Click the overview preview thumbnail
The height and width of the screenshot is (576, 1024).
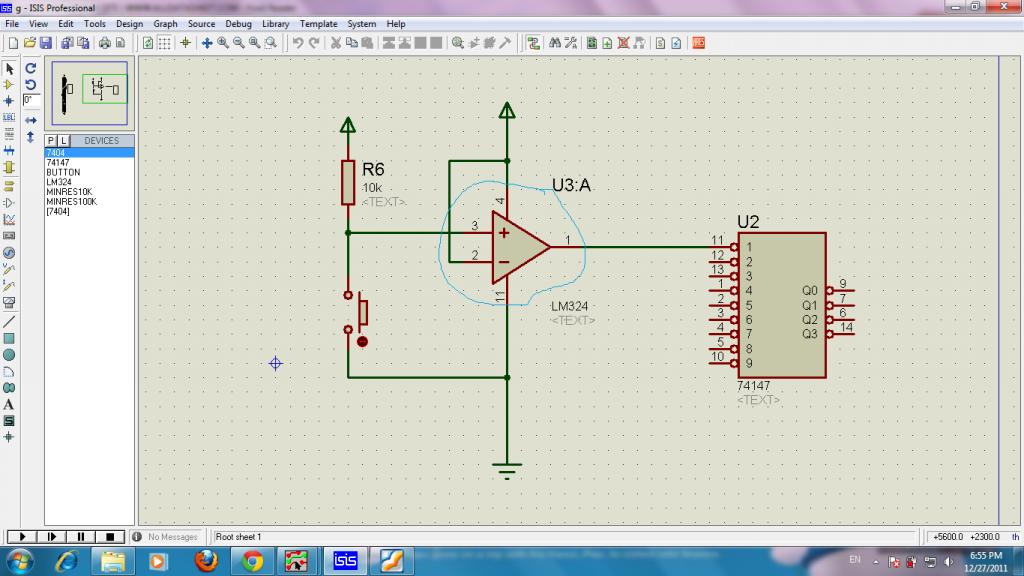tap(90, 90)
